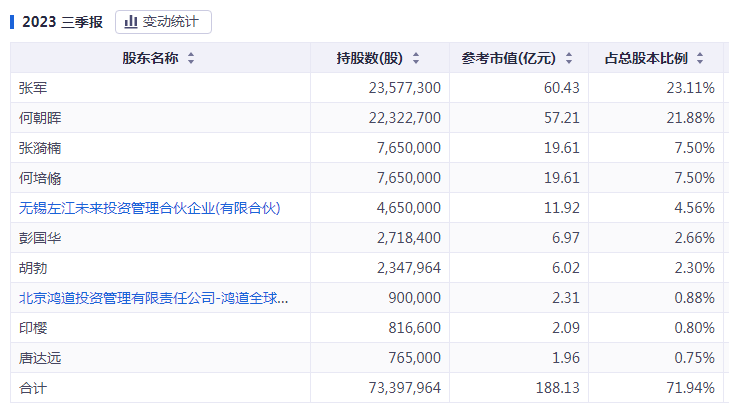This screenshot has width=729, height=412.
Task: Open the 变动统计 button
Action: coord(163,21)
